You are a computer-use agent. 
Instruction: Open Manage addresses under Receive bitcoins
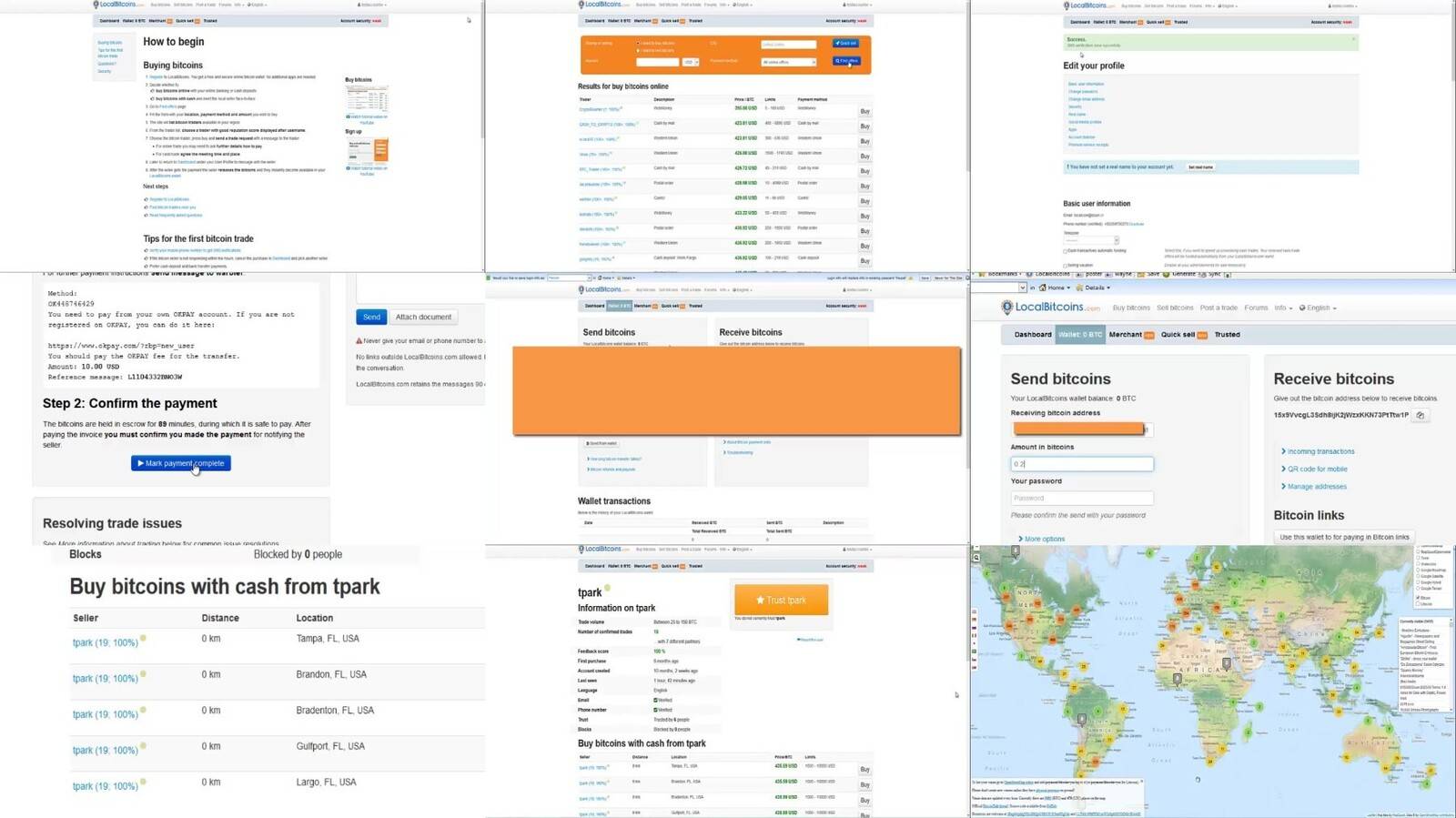point(1314,487)
